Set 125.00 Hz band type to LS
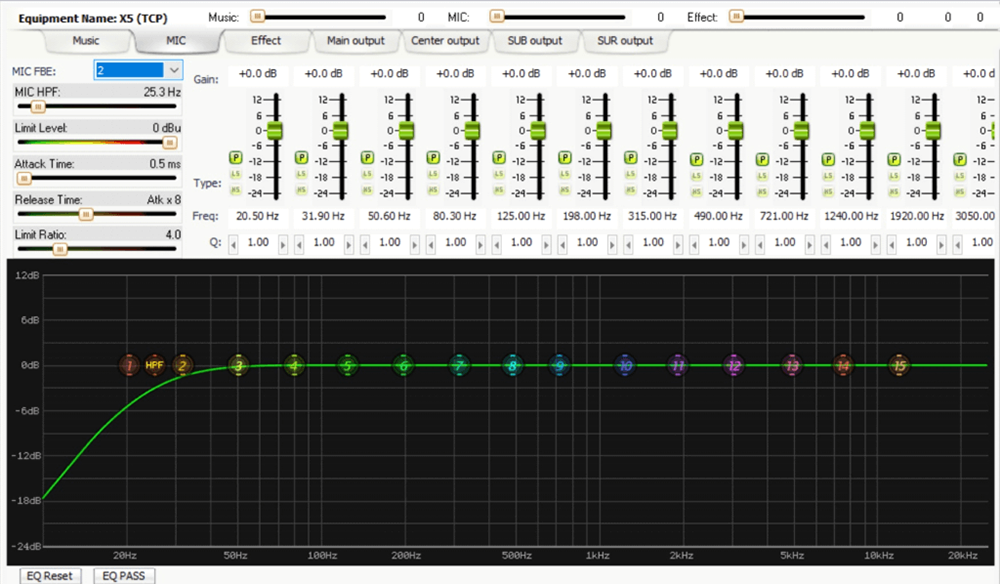 pyautogui.click(x=499, y=174)
